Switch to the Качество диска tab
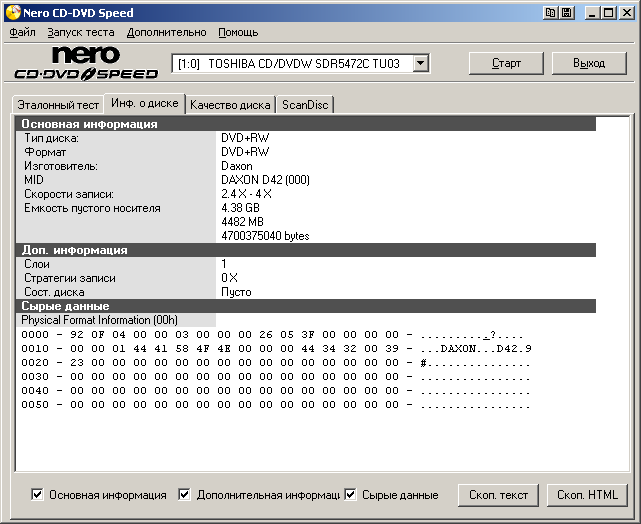 [x=230, y=105]
